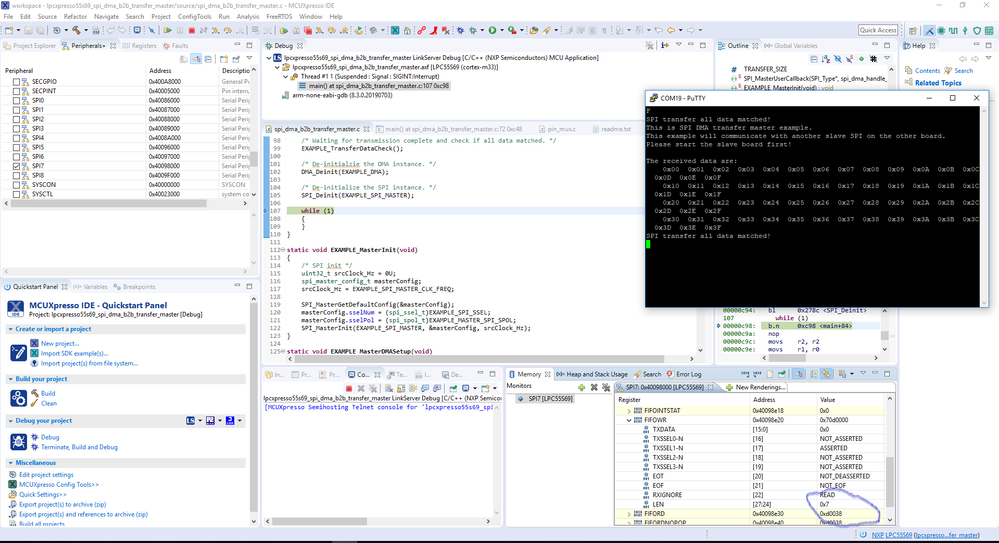
Task: Switch to the Heap and Stack Usage tab
Action: (x=594, y=374)
